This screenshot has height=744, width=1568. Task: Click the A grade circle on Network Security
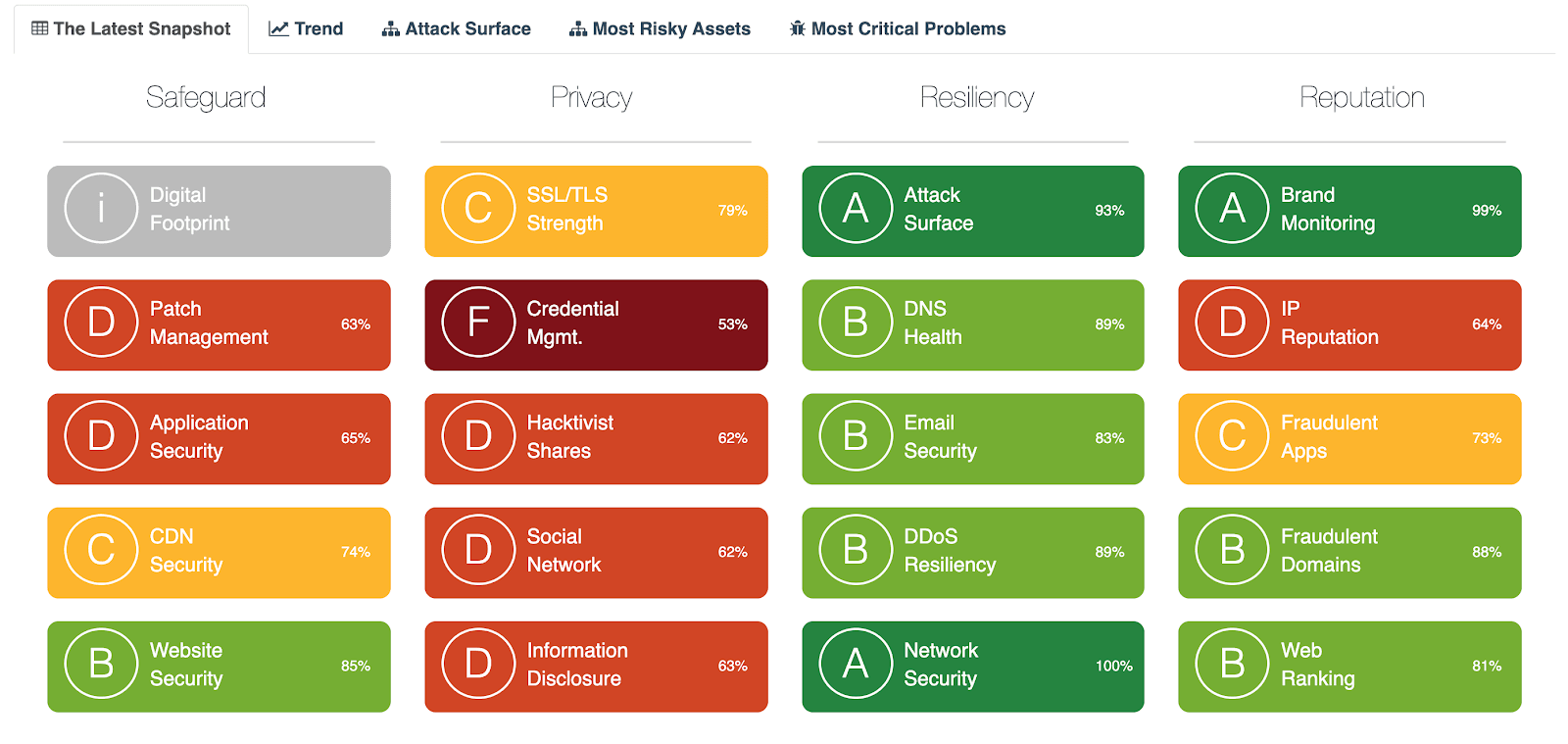point(856,665)
